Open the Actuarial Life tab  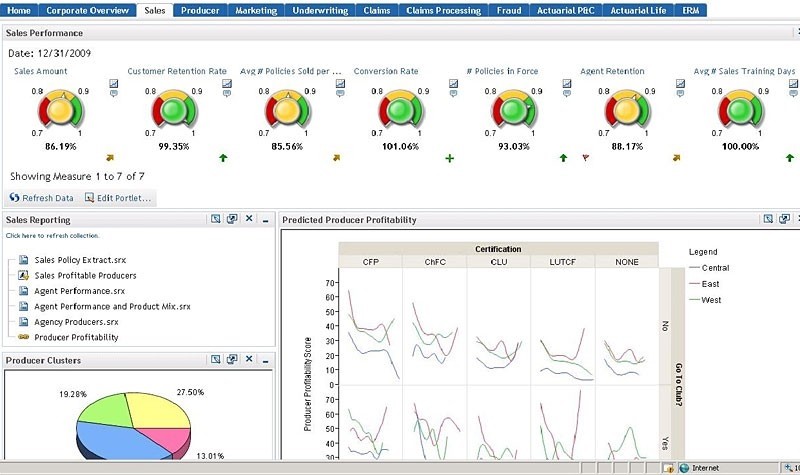click(x=638, y=10)
